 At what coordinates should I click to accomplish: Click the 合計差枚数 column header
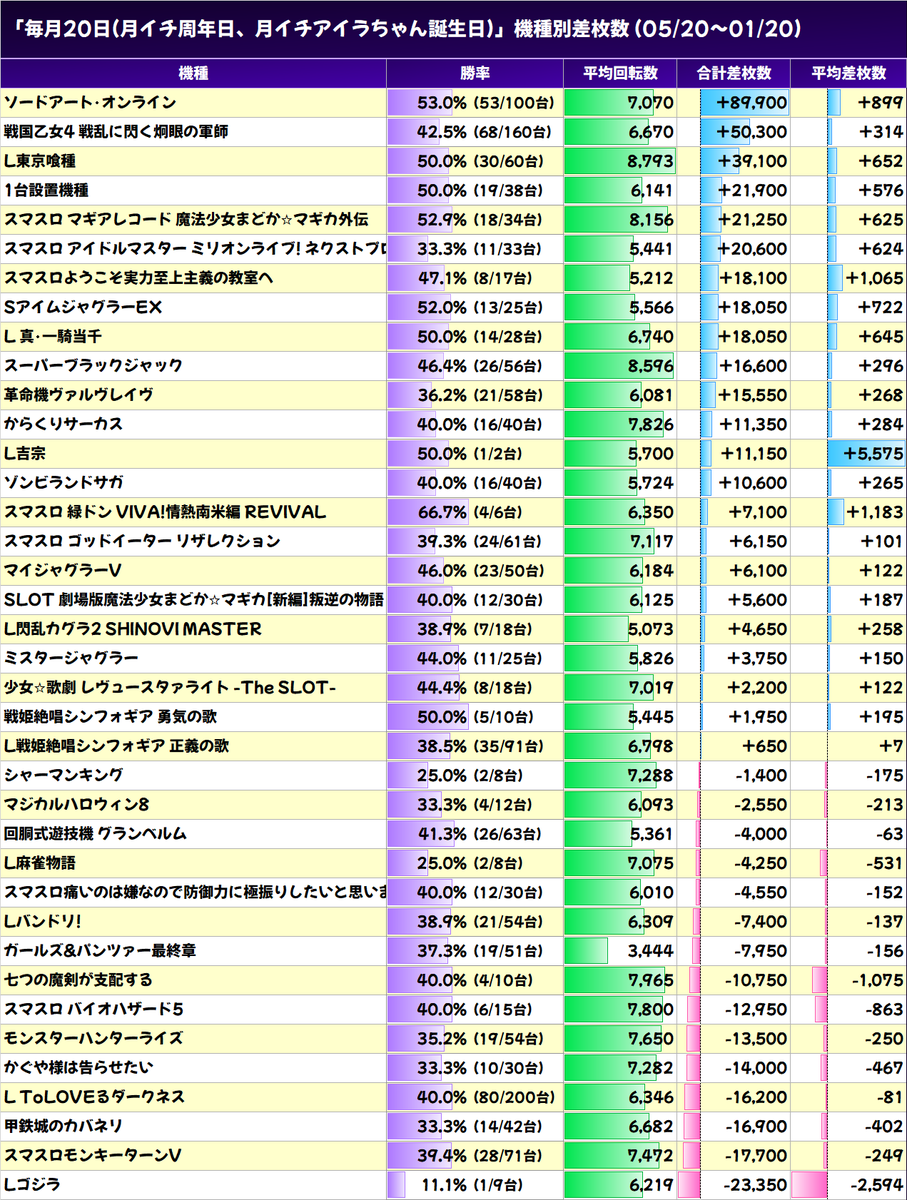[x=735, y=74]
